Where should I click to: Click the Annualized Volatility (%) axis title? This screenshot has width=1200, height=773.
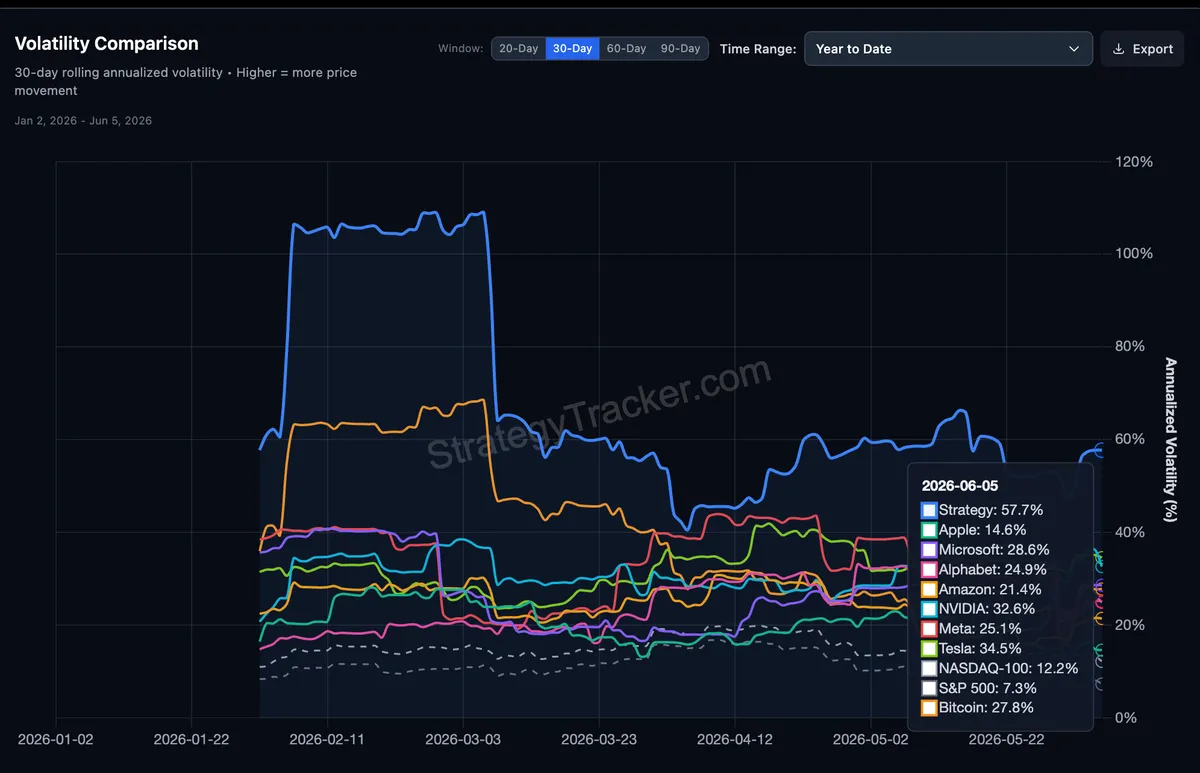[x=1171, y=440]
